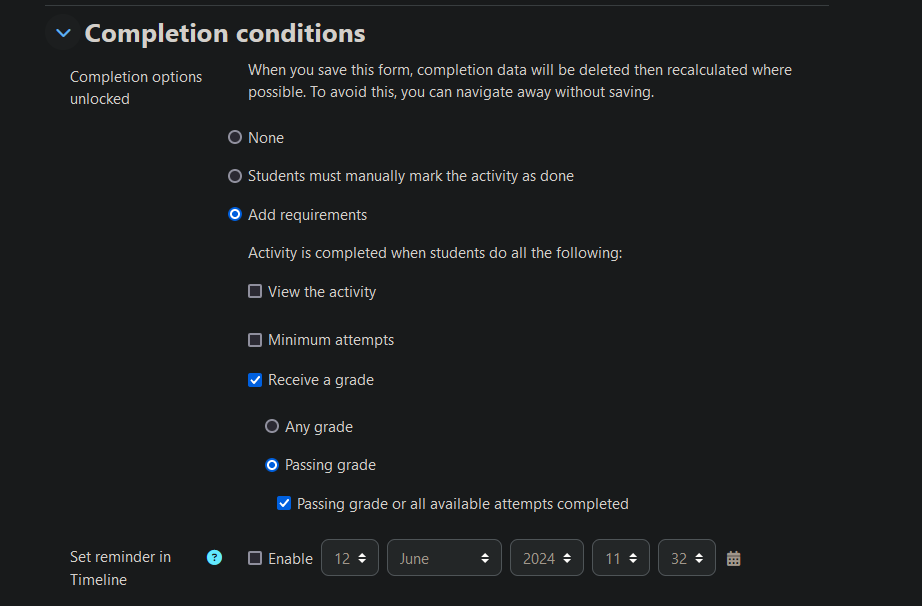Enable the Minimum attempts checkbox

[255, 340]
